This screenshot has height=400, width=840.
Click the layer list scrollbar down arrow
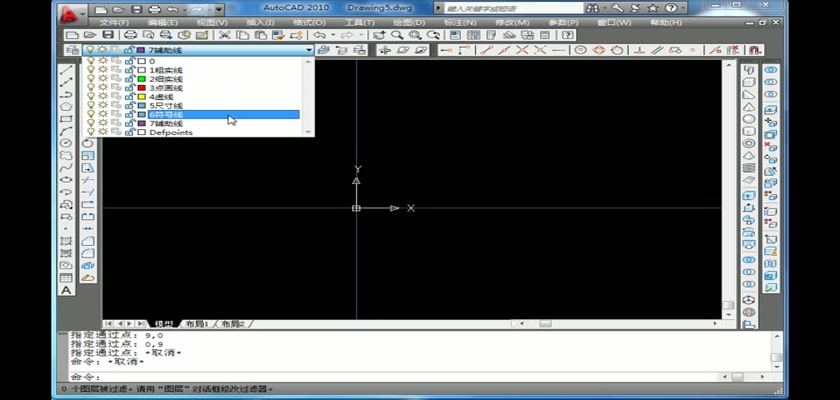(308, 132)
